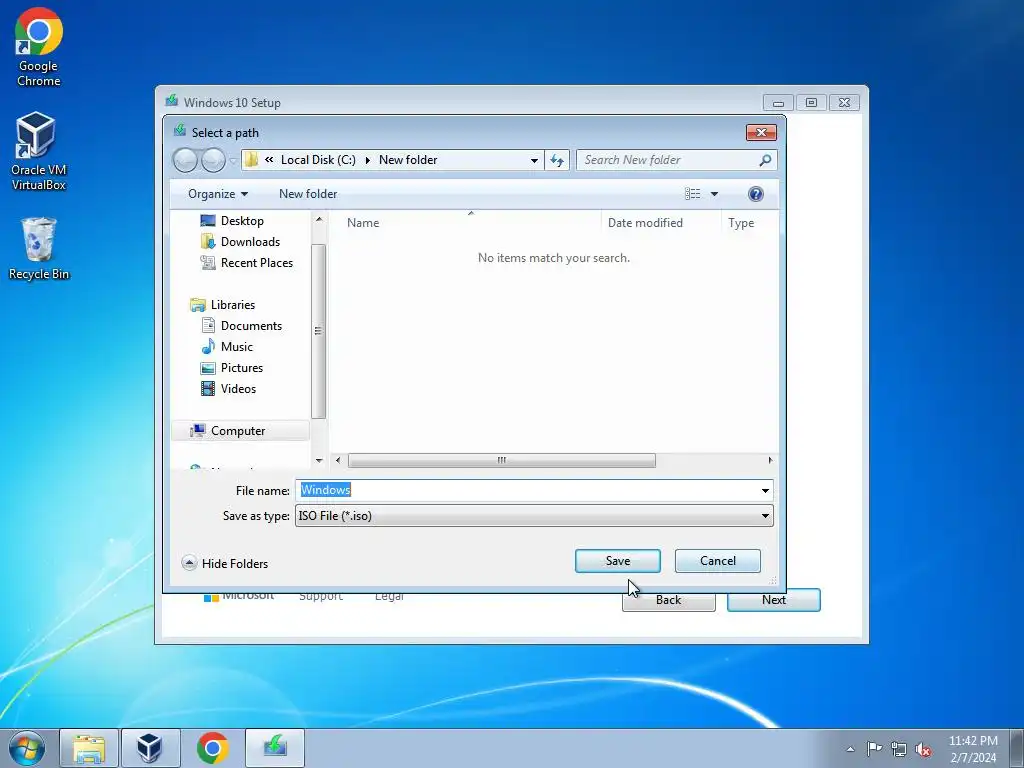Screen dimensions: 1024x768
Task: Click the Cancel button
Action: coord(718,561)
